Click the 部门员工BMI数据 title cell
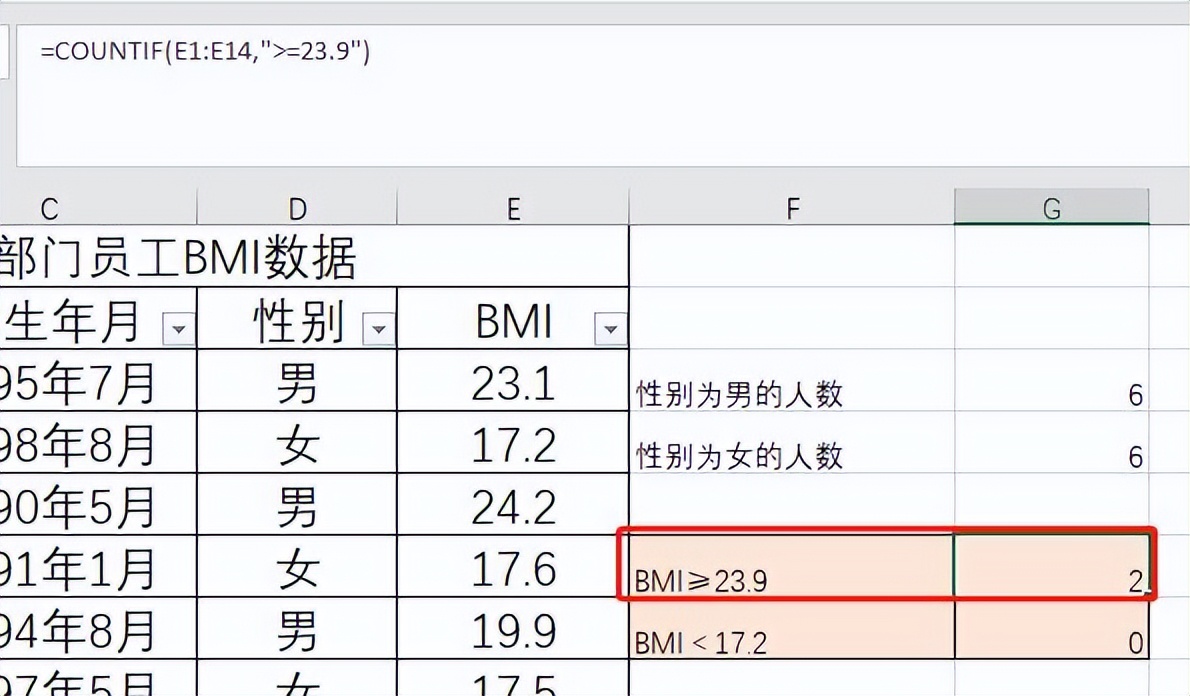Viewport: 1190px width, 696px height. (180, 259)
